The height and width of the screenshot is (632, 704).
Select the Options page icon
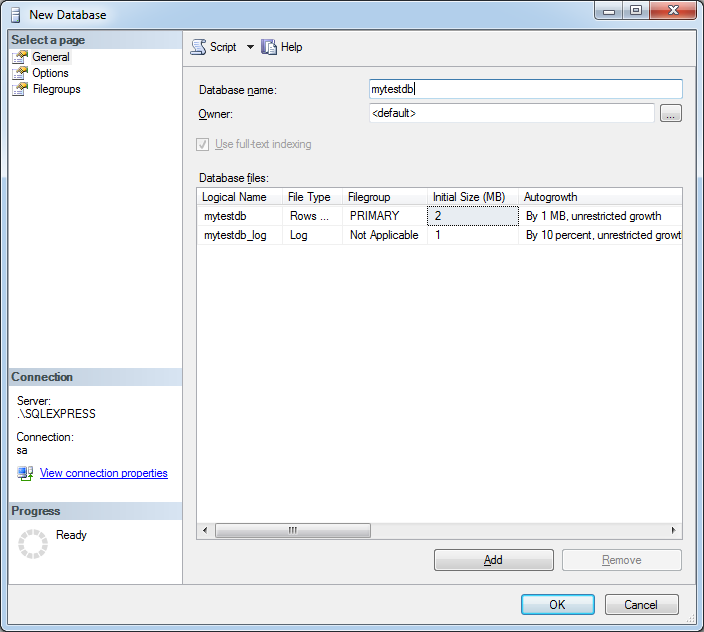(x=20, y=73)
